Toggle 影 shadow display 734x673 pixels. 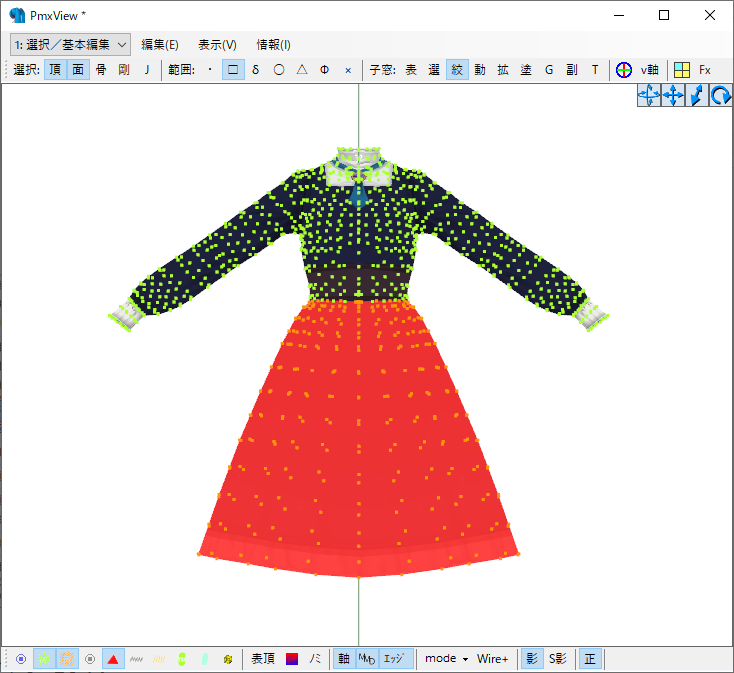point(532,659)
